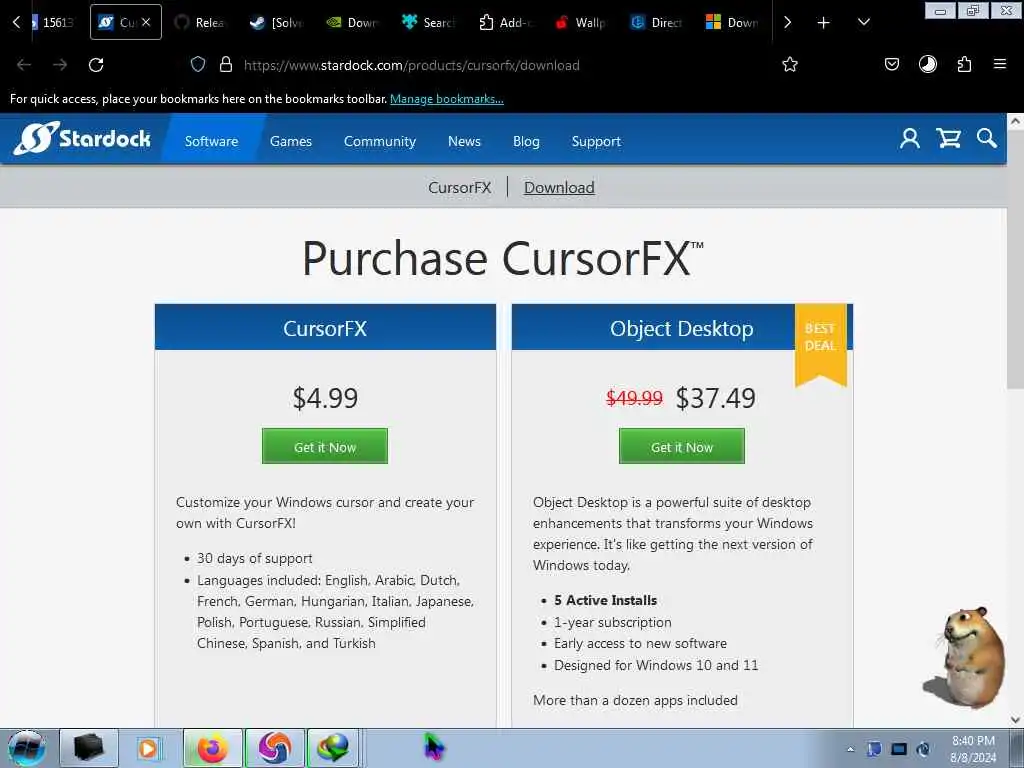Open the Windows Start orb
Screen dimensions: 1024x768
click(27, 748)
